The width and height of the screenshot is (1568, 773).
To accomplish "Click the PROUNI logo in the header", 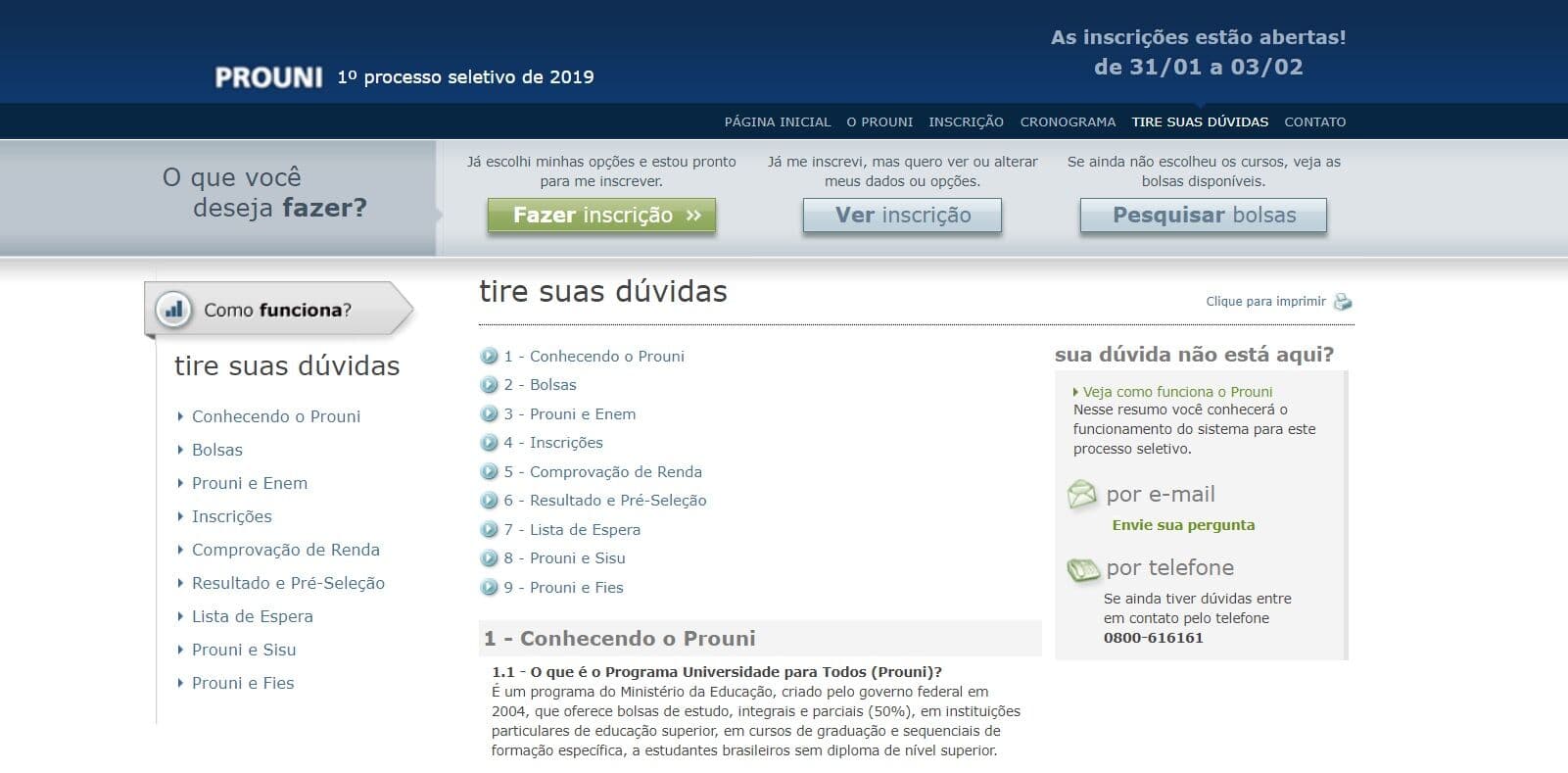I will click(268, 77).
